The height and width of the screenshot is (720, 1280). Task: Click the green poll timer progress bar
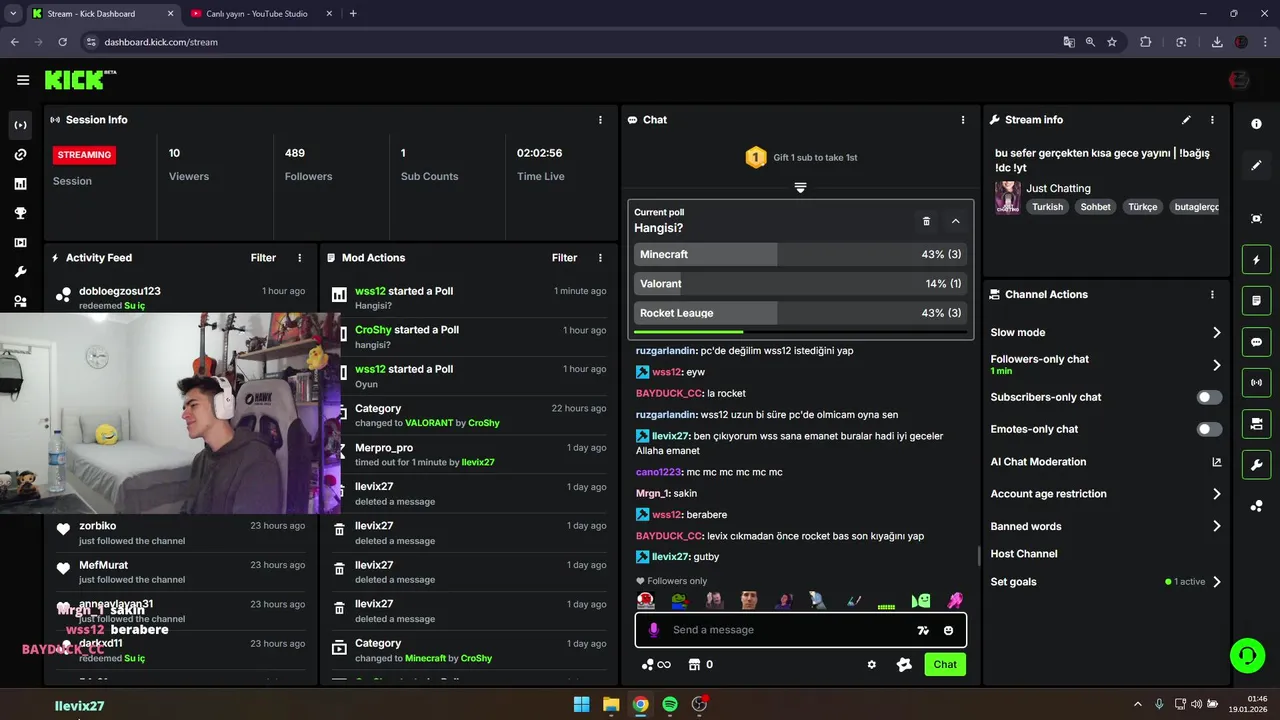point(689,331)
